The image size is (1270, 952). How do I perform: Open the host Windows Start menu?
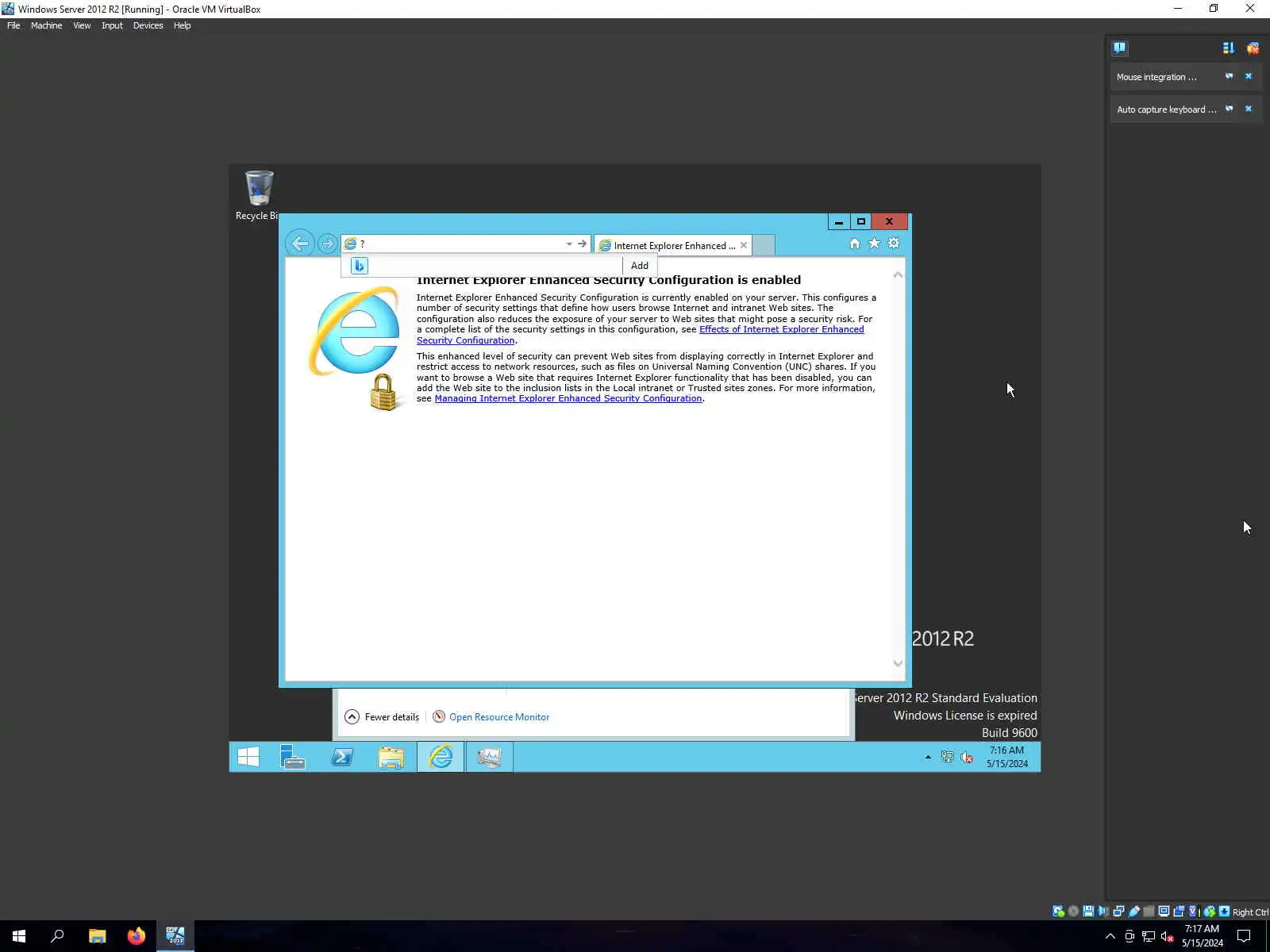[x=19, y=936]
